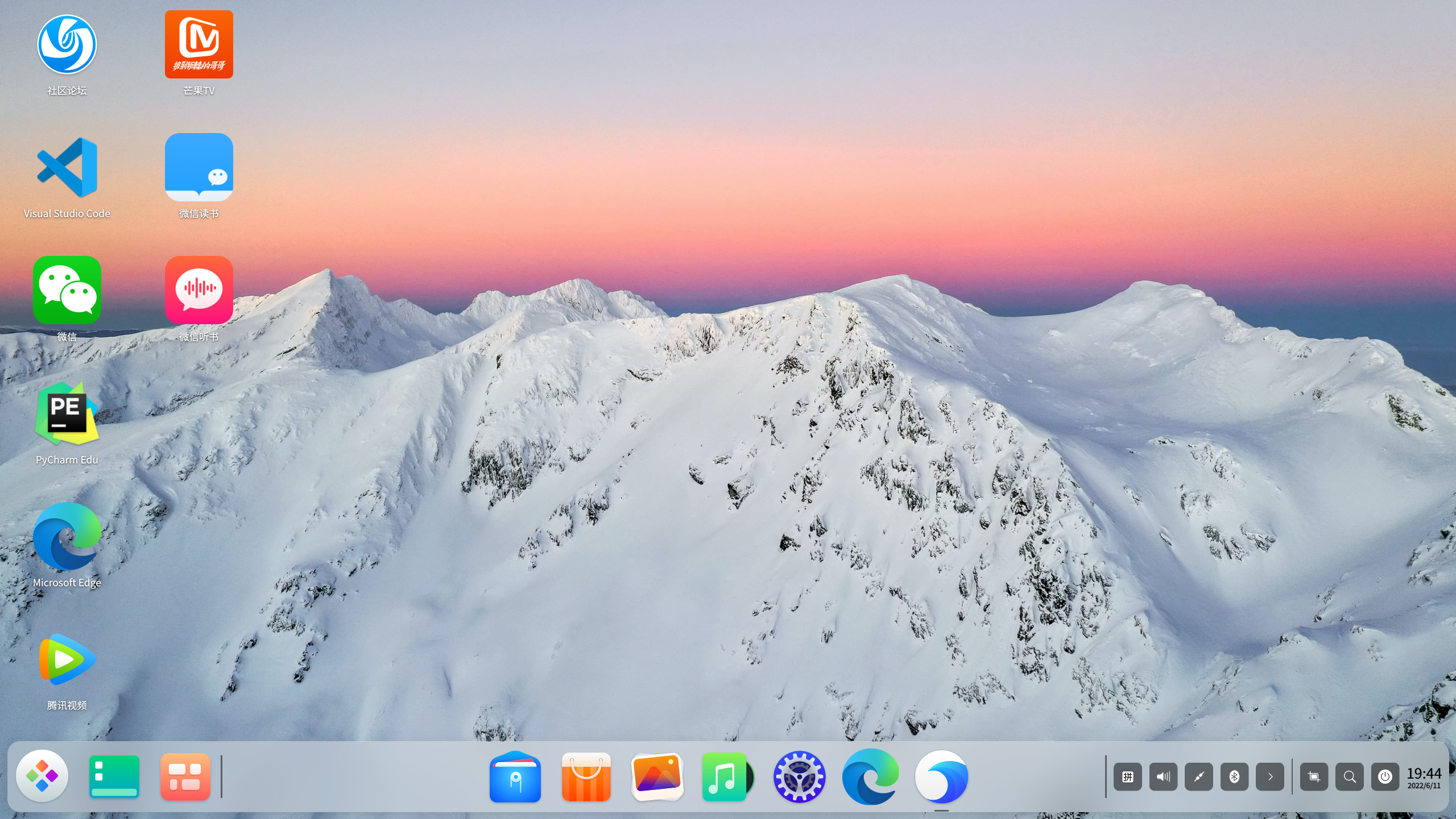The height and width of the screenshot is (819, 1456).
Task: Toggle Bluetooth from the system tray
Action: [1235, 776]
